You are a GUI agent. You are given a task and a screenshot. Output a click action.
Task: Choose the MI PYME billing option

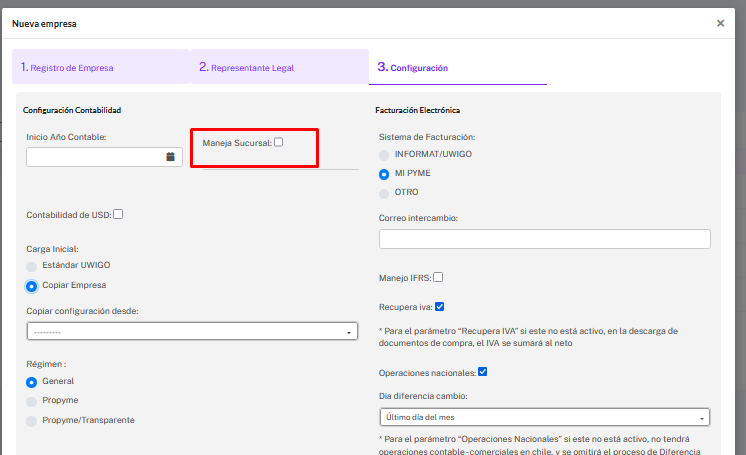(385, 173)
